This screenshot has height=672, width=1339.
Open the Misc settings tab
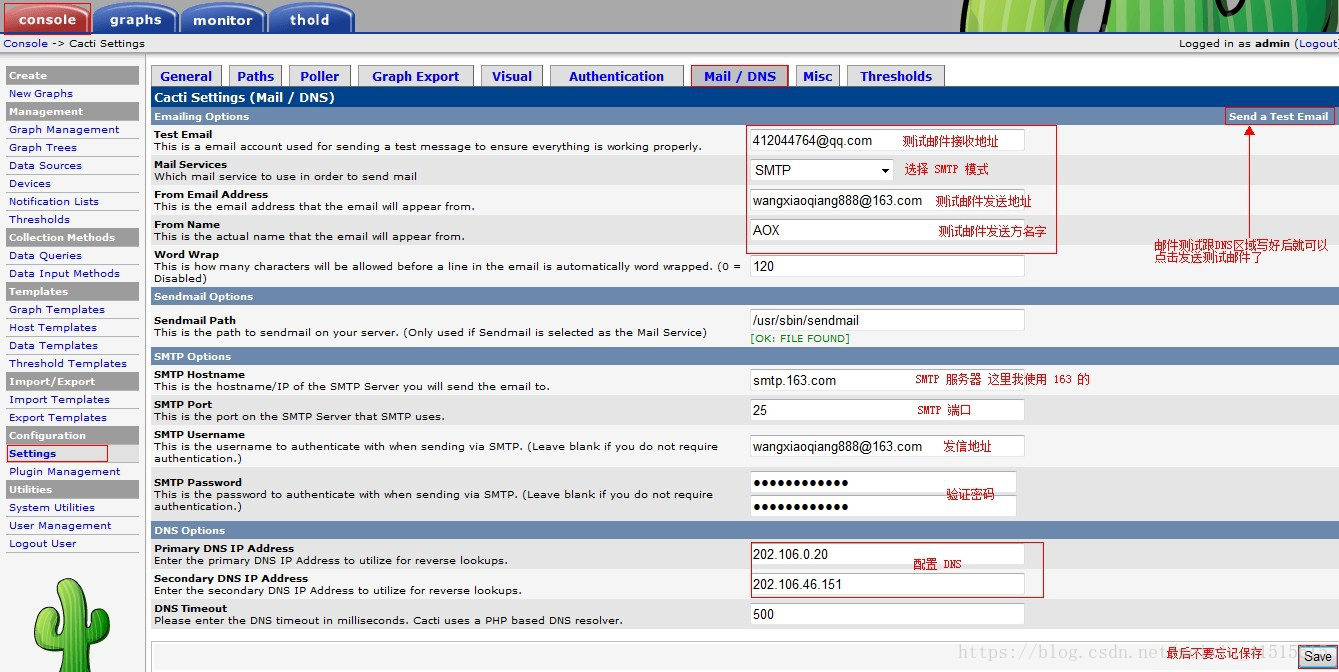pos(818,76)
